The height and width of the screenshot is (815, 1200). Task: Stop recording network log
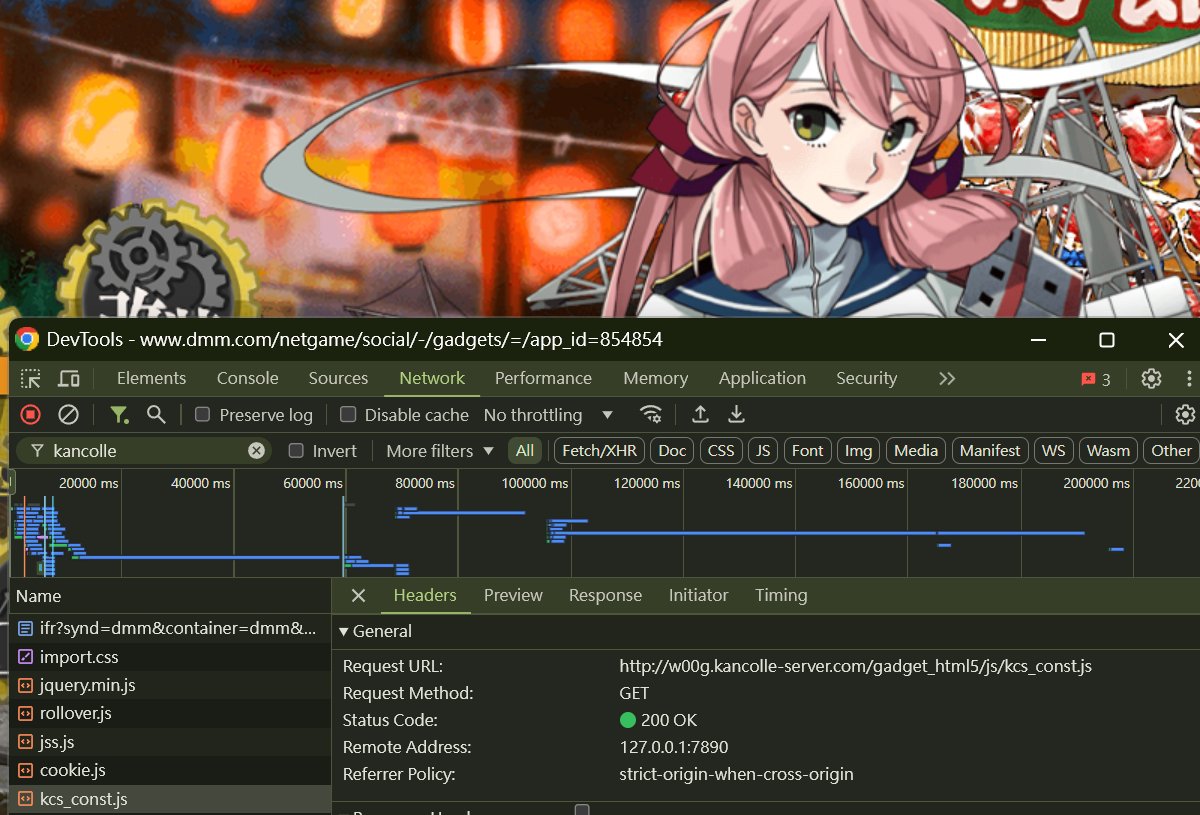coord(31,414)
